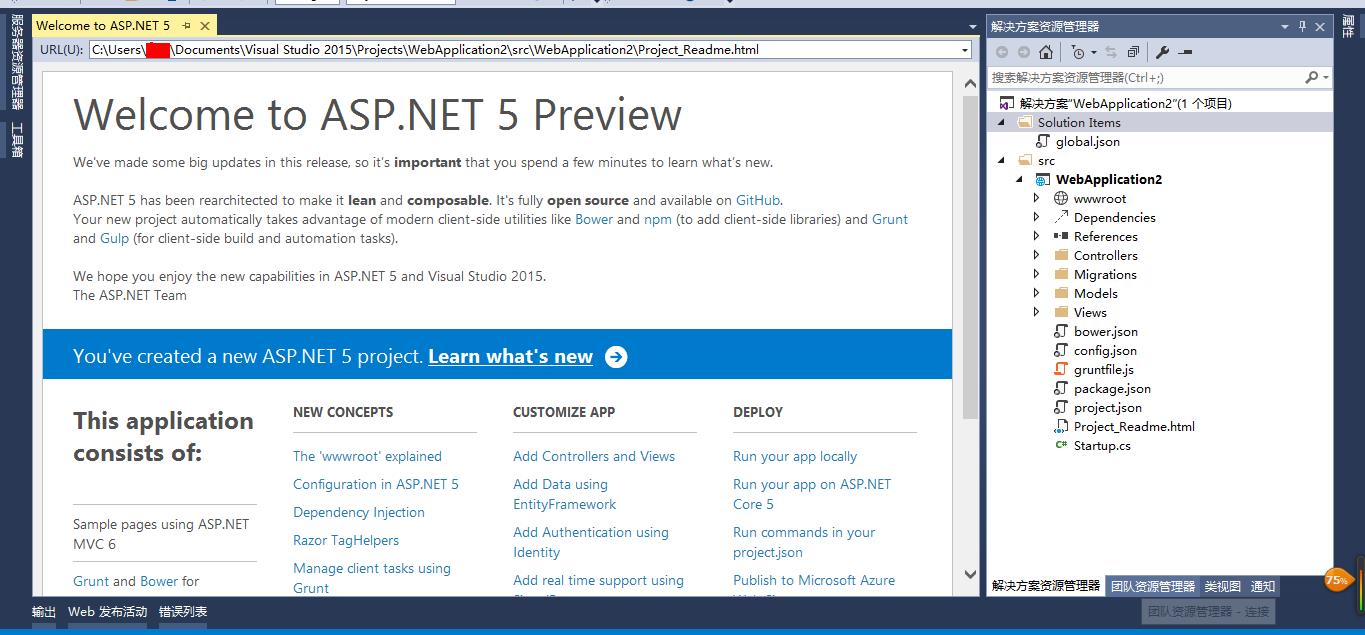Expand the Views folder
This screenshot has width=1365, height=635.
coord(1037,312)
